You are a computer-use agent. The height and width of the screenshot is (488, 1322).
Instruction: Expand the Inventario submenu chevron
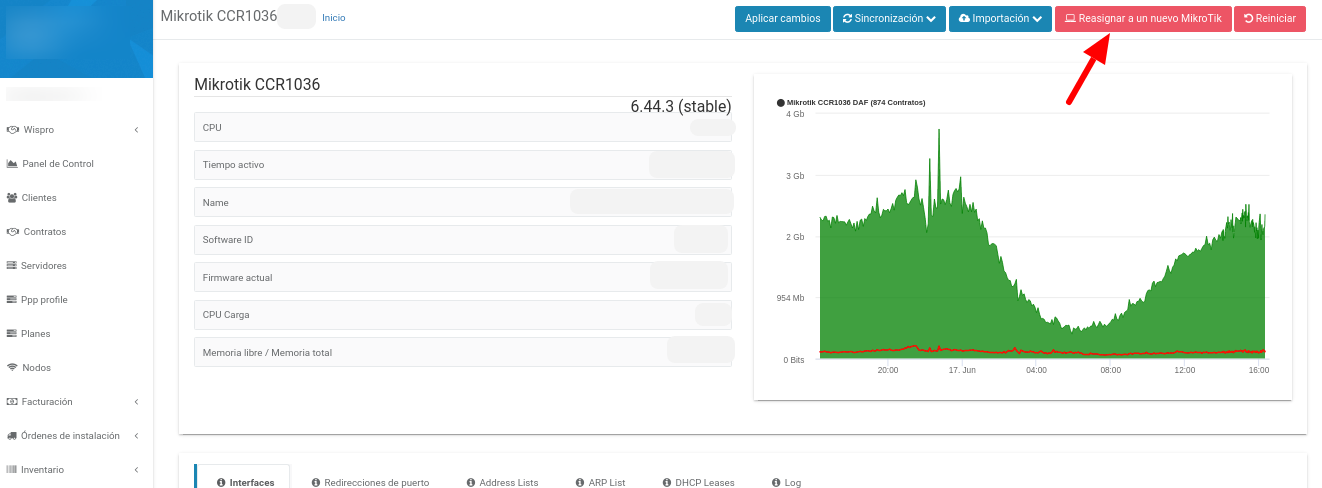coord(136,470)
